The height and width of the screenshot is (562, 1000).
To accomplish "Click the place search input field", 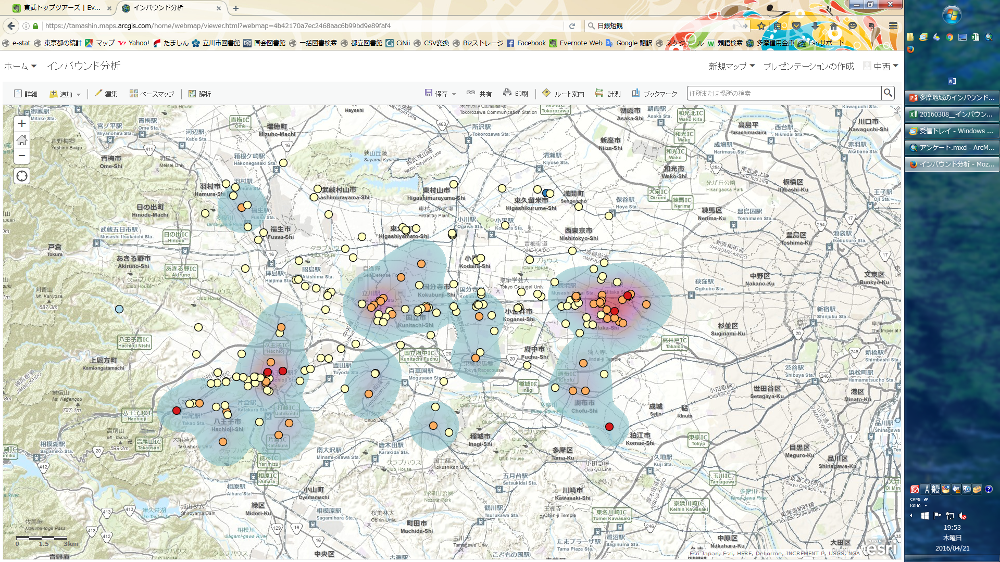I will tap(783, 93).
